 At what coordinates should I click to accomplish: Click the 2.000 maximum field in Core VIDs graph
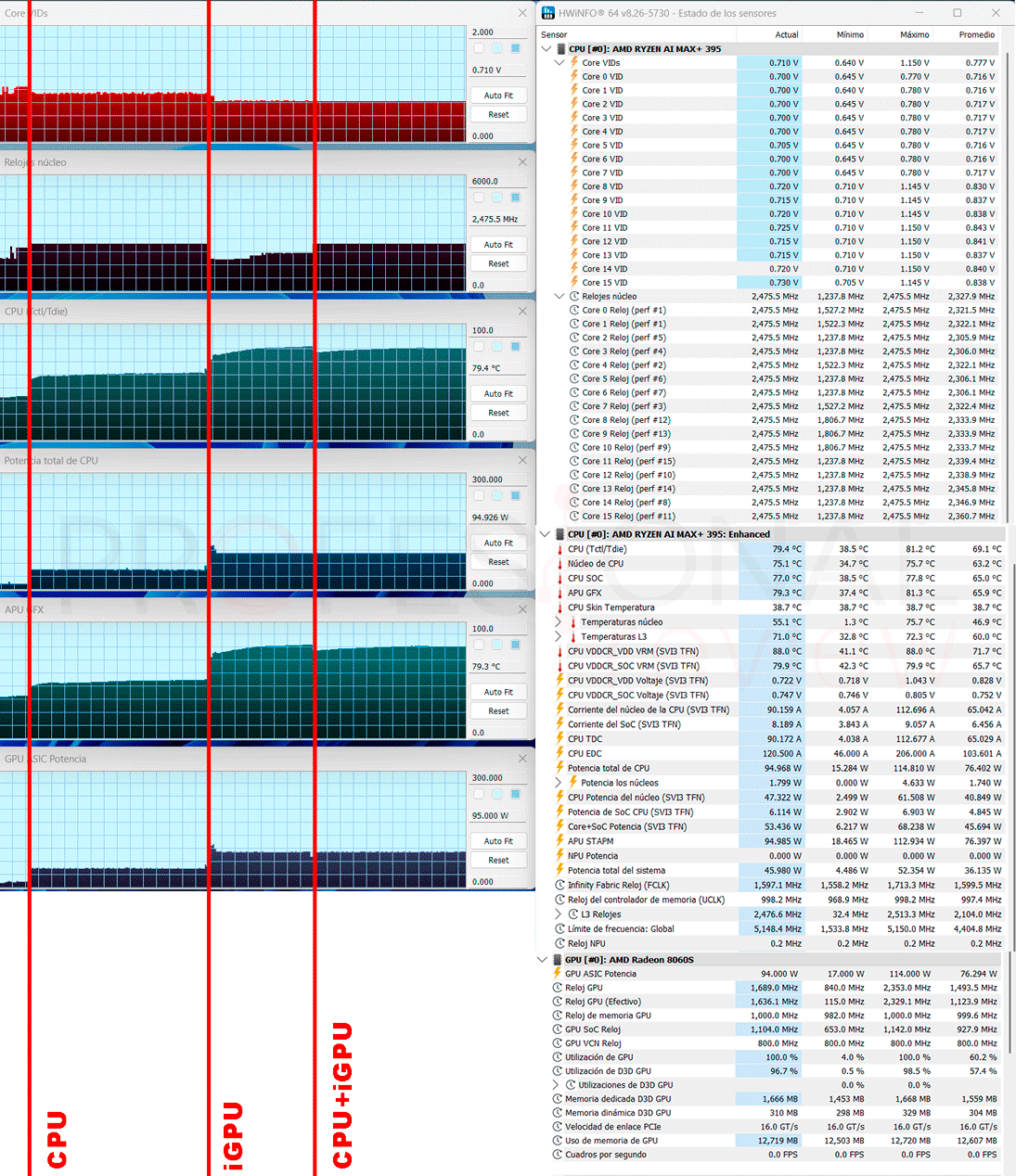498,32
